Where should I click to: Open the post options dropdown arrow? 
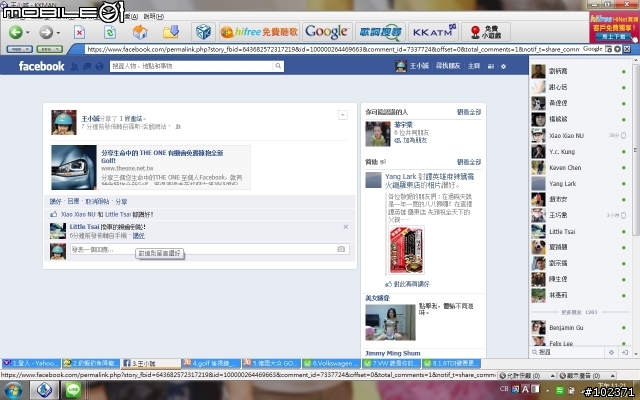coord(343,115)
